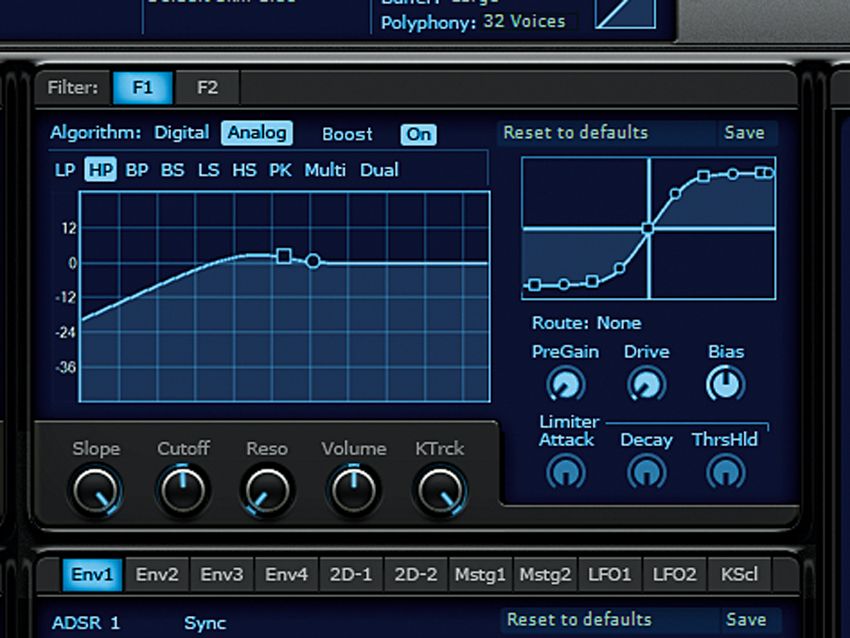This screenshot has width=850, height=638.
Task: Adjust the PreGain knob
Action: pyautogui.click(x=566, y=383)
